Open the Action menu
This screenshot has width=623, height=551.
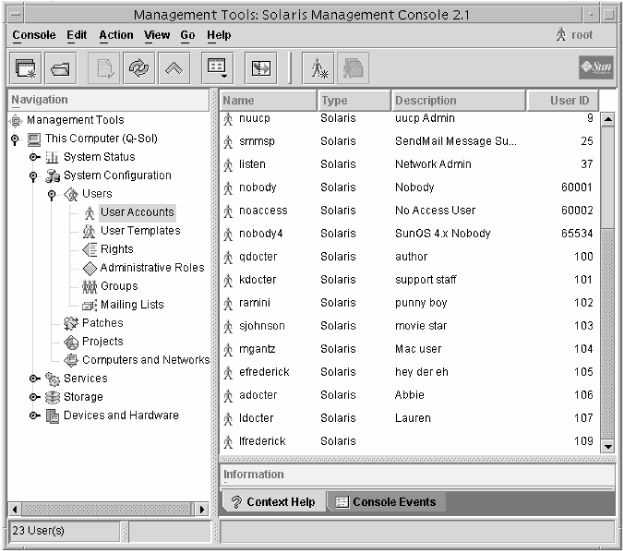tap(115, 35)
